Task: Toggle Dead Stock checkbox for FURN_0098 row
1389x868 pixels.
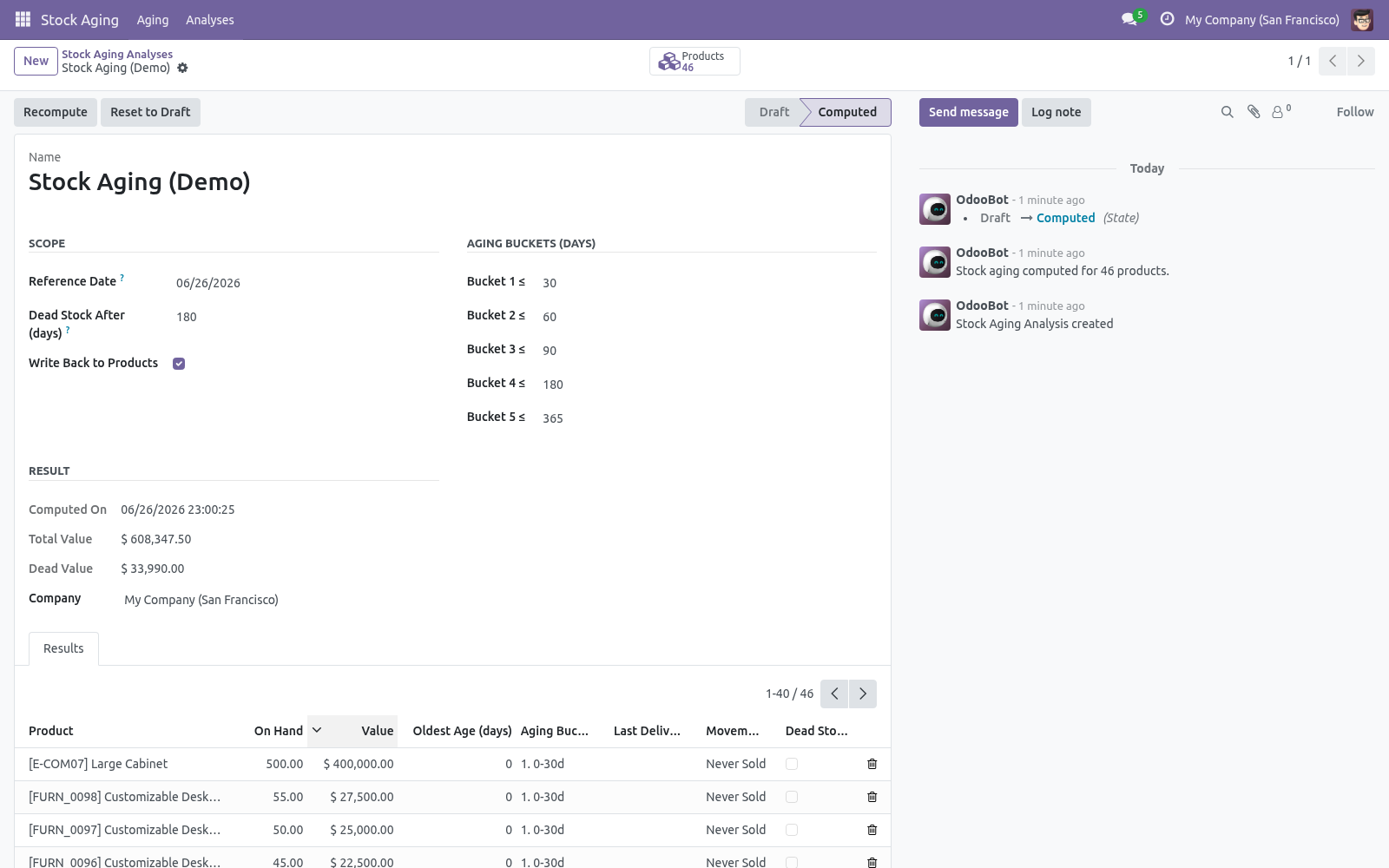Action: (792, 797)
